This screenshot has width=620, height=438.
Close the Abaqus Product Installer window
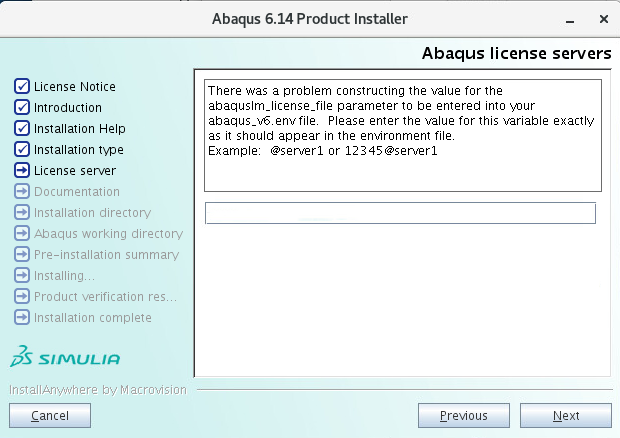(604, 19)
